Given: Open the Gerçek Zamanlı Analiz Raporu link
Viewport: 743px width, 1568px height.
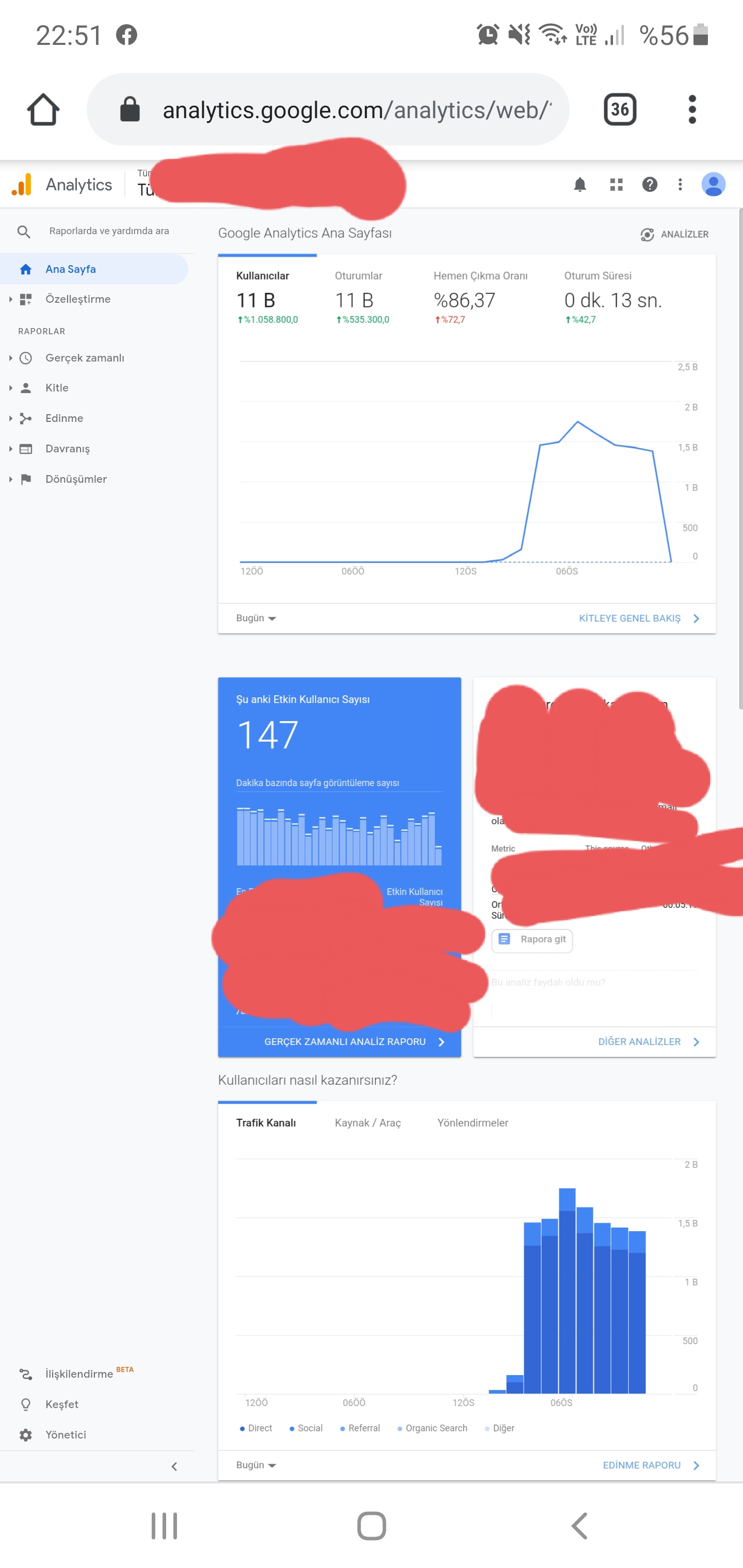Looking at the screenshot, I should click(x=354, y=1041).
